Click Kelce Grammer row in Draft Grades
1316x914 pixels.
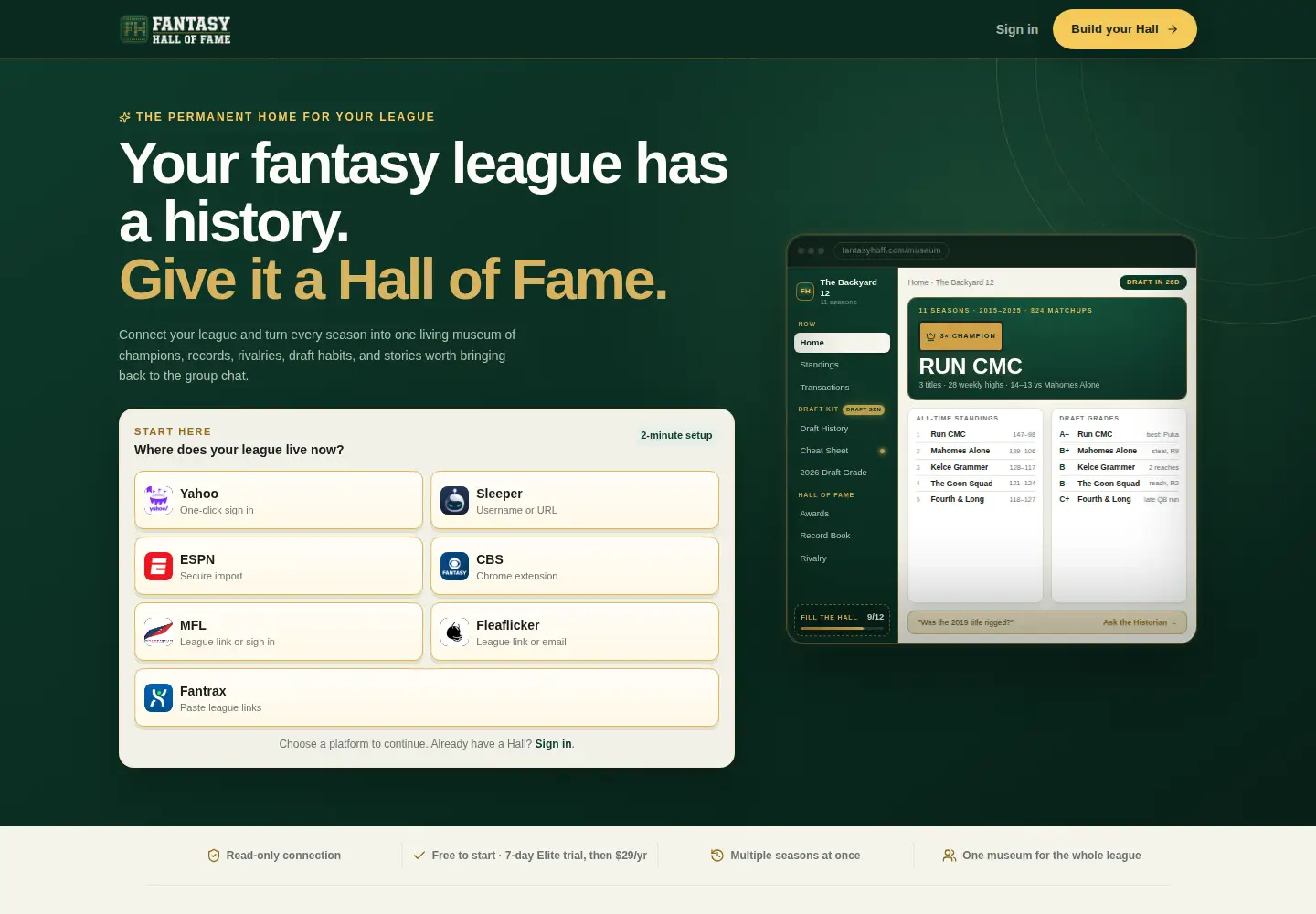click(x=1119, y=467)
